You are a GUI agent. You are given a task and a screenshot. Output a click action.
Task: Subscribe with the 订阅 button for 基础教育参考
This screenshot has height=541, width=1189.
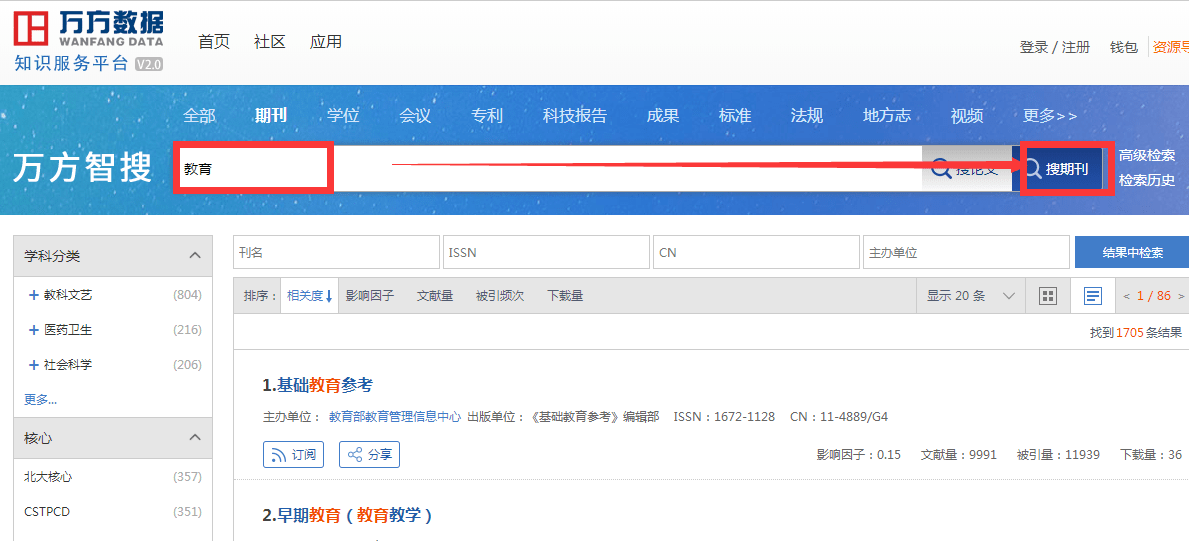[x=293, y=455]
